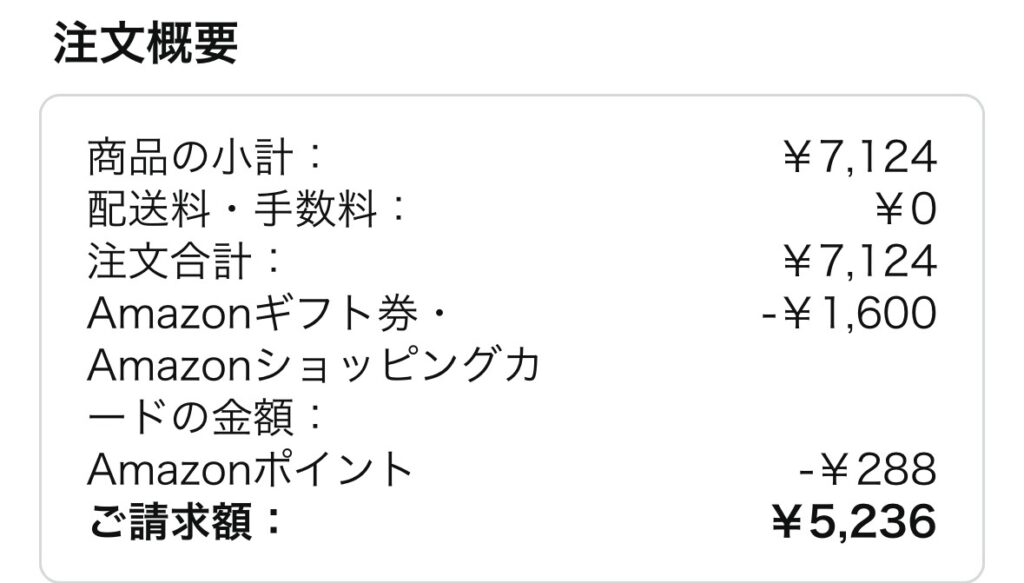This screenshot has width=1024, height=583.
Task: Click the -¥1,600 gift card deduction
Action: click(848, 314)
